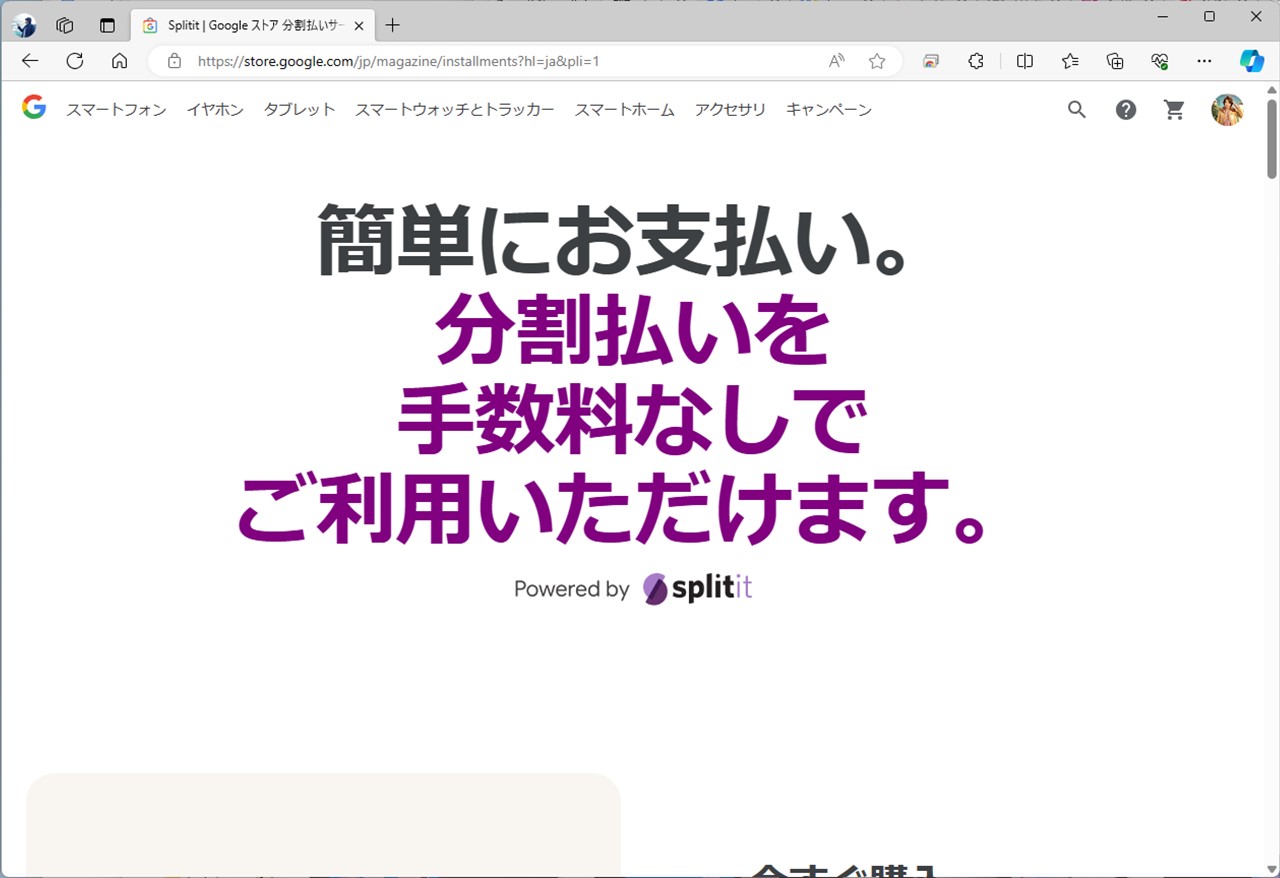Open split screen view
This screenshot has width=1280, height=878.
pyautogui.click(x=1024, y=61)
